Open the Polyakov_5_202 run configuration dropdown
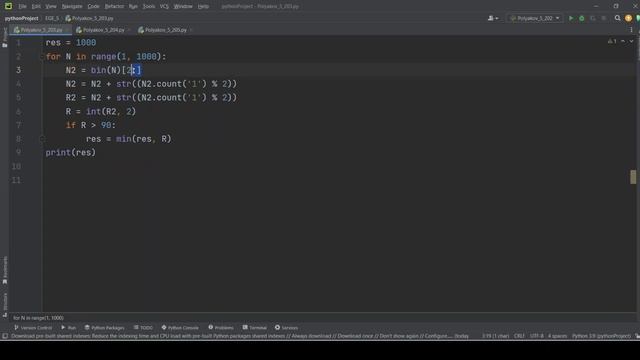This screenshot has height=360, width=640. tap(535, 18)
